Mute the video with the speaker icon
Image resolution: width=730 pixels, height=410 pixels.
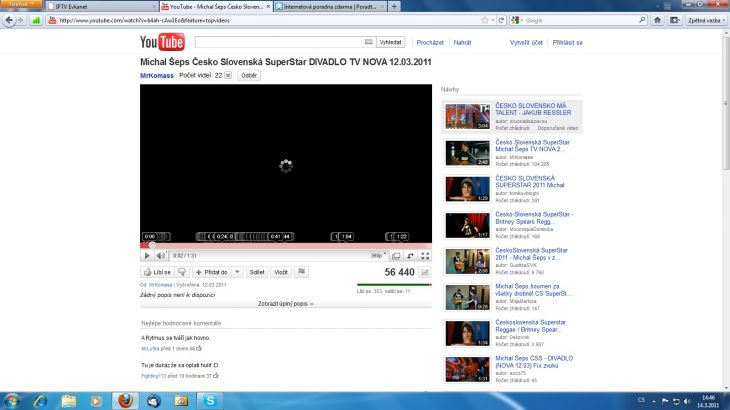pyautogui.click(x=161, y=255)
